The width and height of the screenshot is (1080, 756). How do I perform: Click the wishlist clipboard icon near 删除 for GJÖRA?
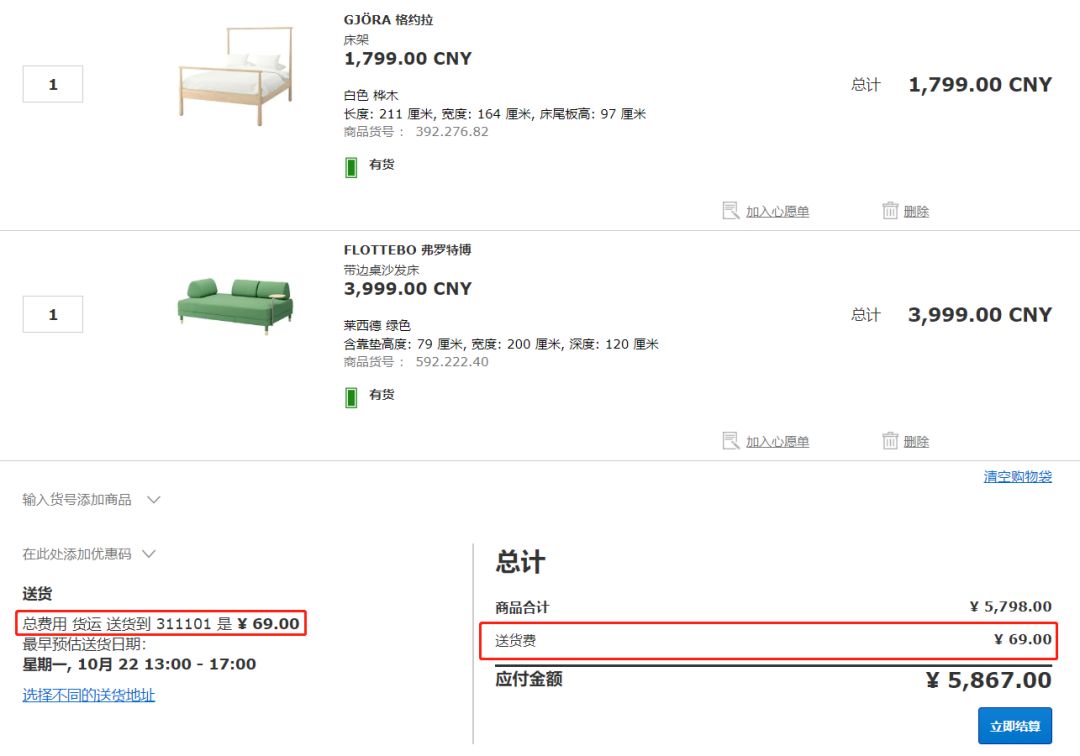[x=731, y=211]
